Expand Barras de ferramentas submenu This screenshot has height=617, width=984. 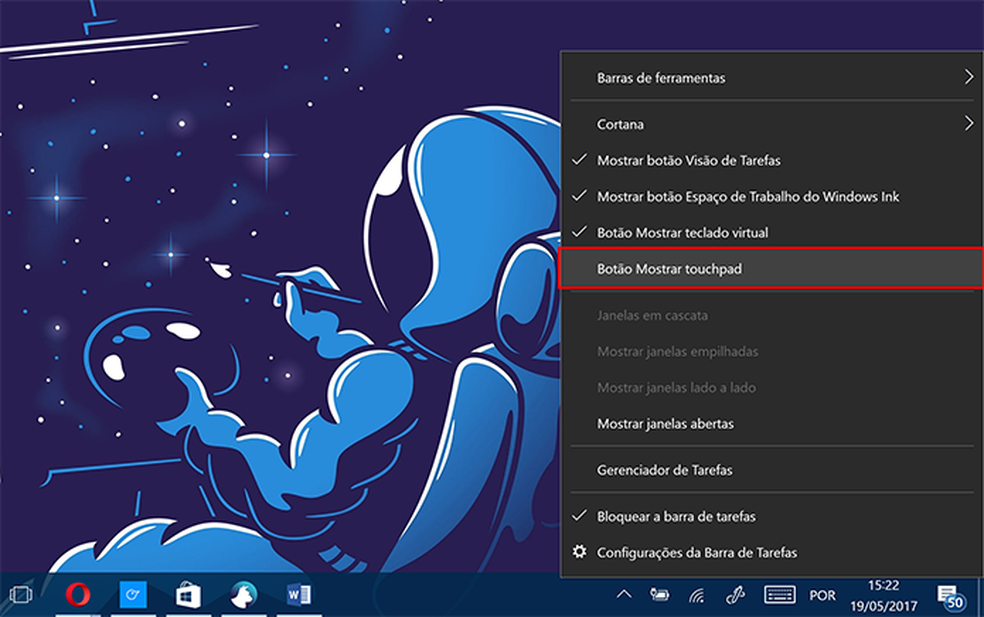pyautogui.click(x=772, y=78)
